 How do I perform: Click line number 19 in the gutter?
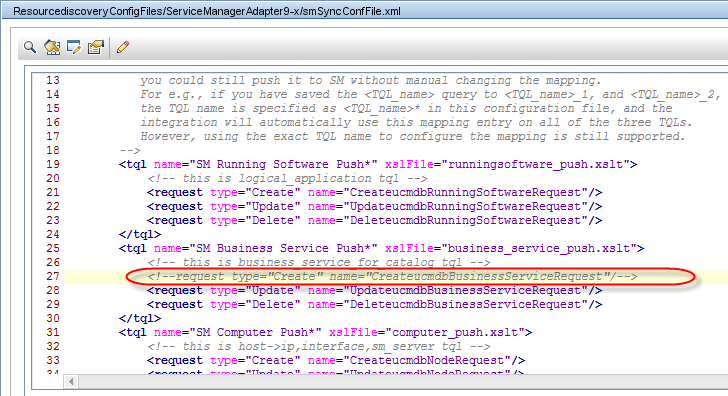click(x=52, y=164)
